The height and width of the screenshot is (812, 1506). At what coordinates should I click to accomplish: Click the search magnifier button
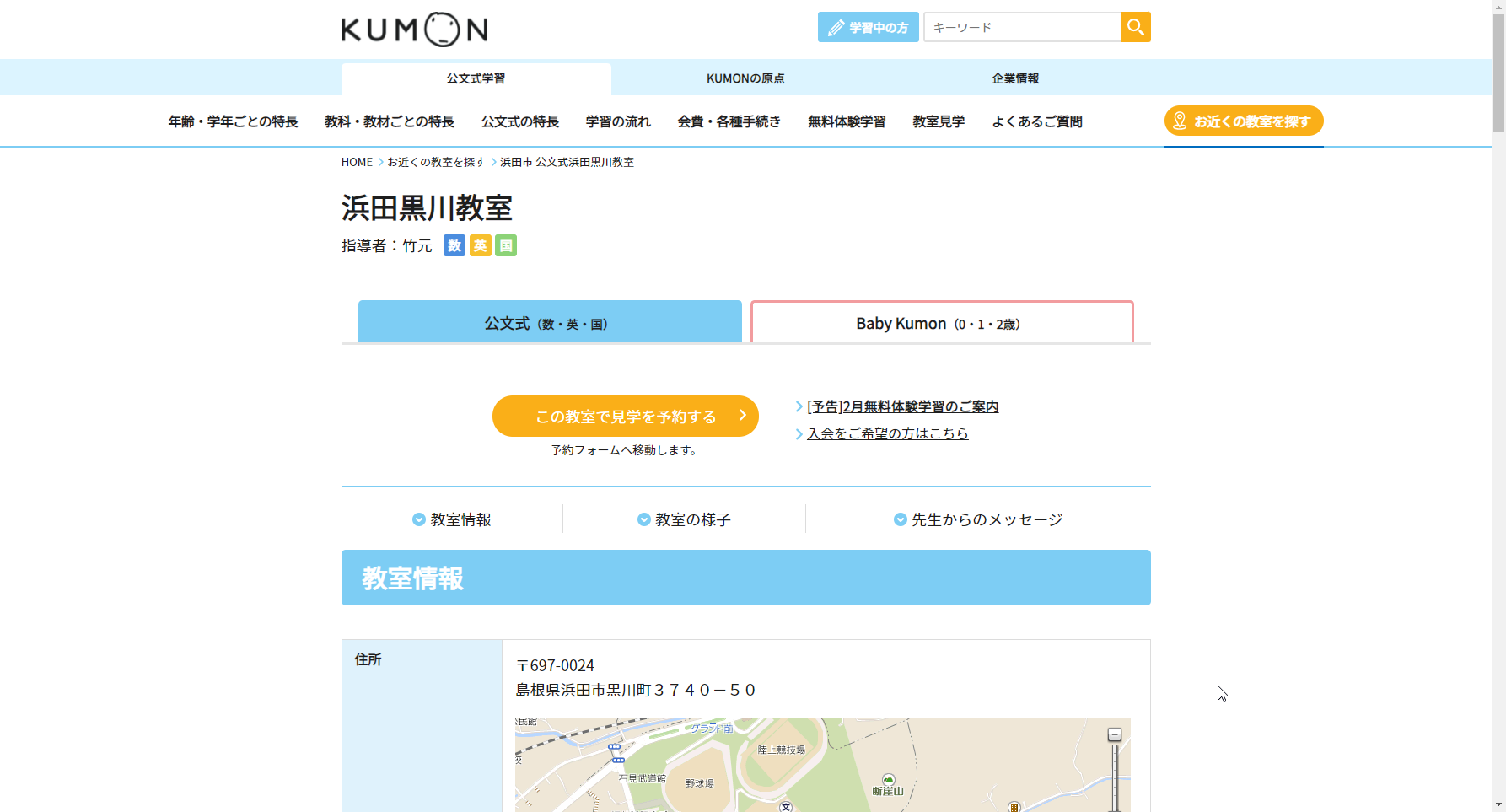pos(1136,27)
